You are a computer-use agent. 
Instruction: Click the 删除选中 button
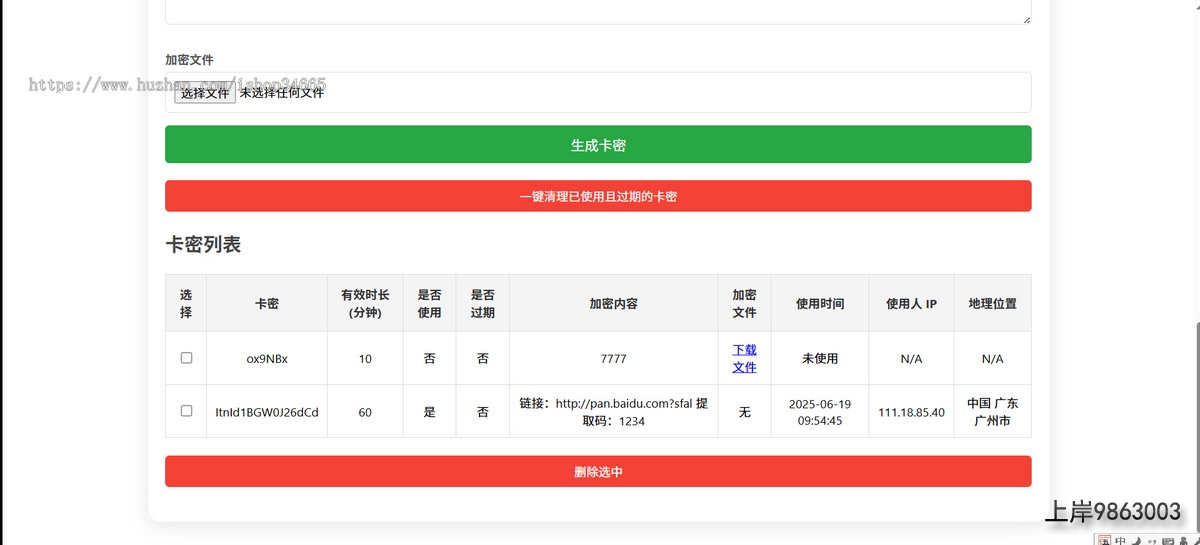pyautogui.click(x=598, y=472)
